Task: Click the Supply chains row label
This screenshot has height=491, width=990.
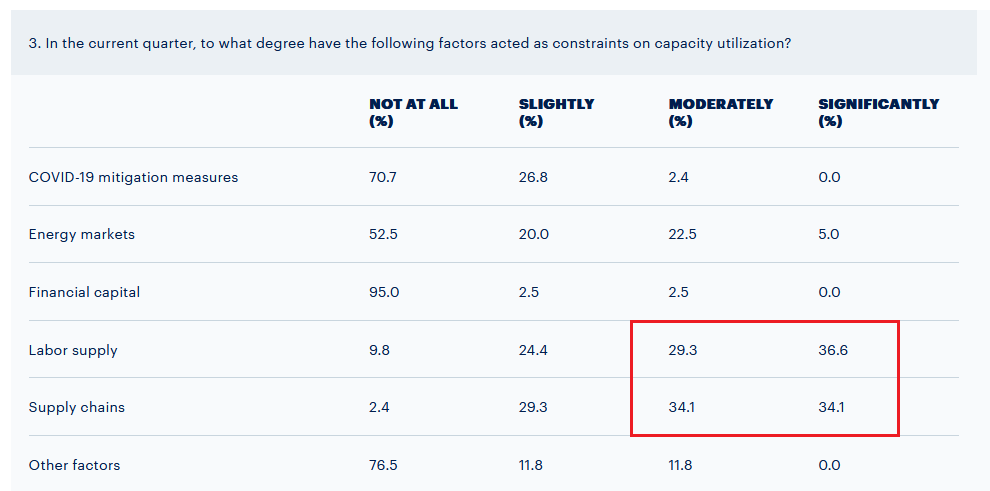Action: [76, 408]
